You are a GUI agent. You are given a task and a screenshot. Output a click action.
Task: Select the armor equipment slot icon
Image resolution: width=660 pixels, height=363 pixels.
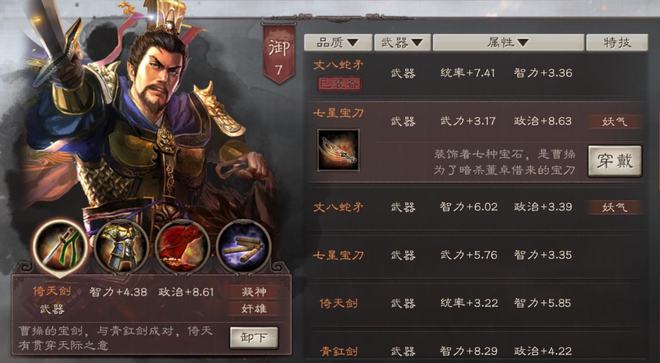tap(121, 247)
